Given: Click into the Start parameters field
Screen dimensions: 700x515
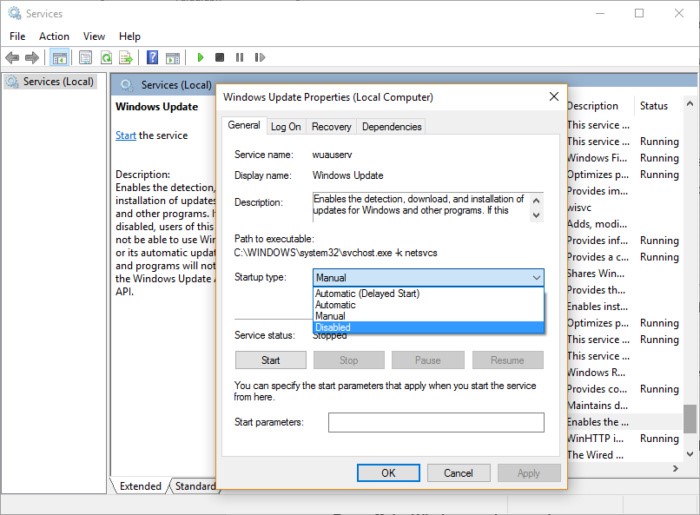Looking at the screenshot, I should [436, 422].
